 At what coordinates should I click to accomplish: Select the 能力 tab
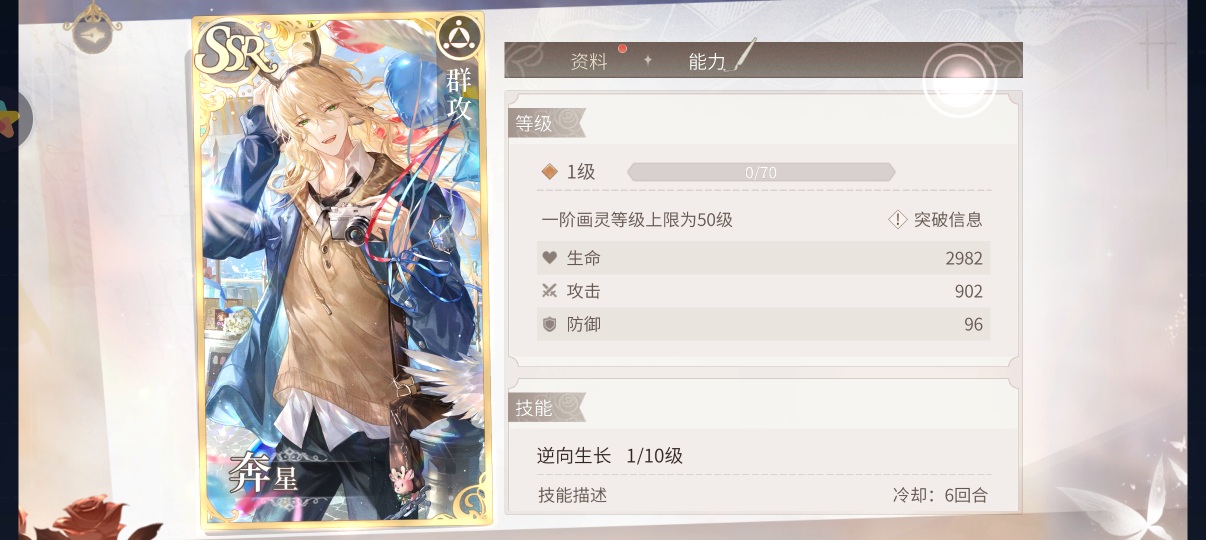[x=707, y=61]
